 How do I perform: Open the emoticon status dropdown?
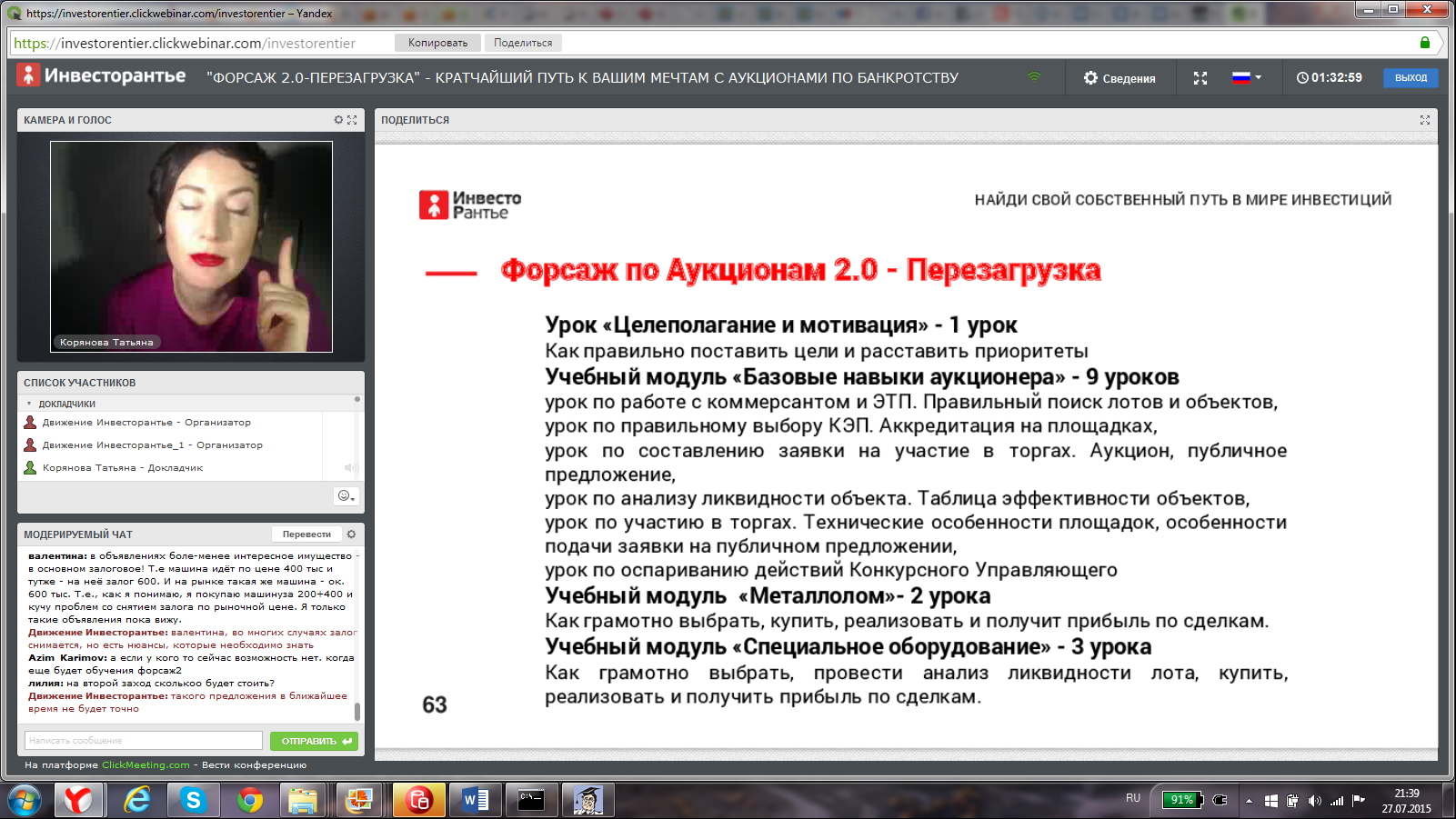(346, 496)
